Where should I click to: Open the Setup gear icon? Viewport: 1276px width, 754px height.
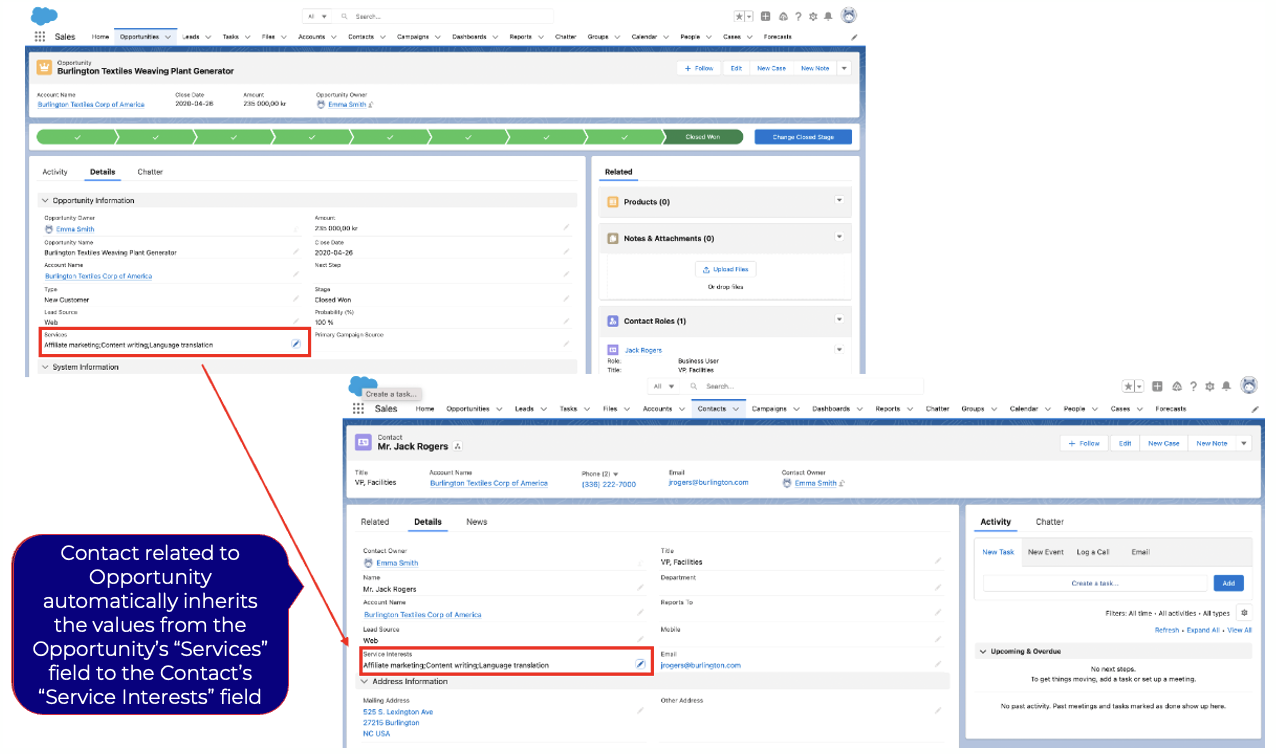[x=814, y=16]
